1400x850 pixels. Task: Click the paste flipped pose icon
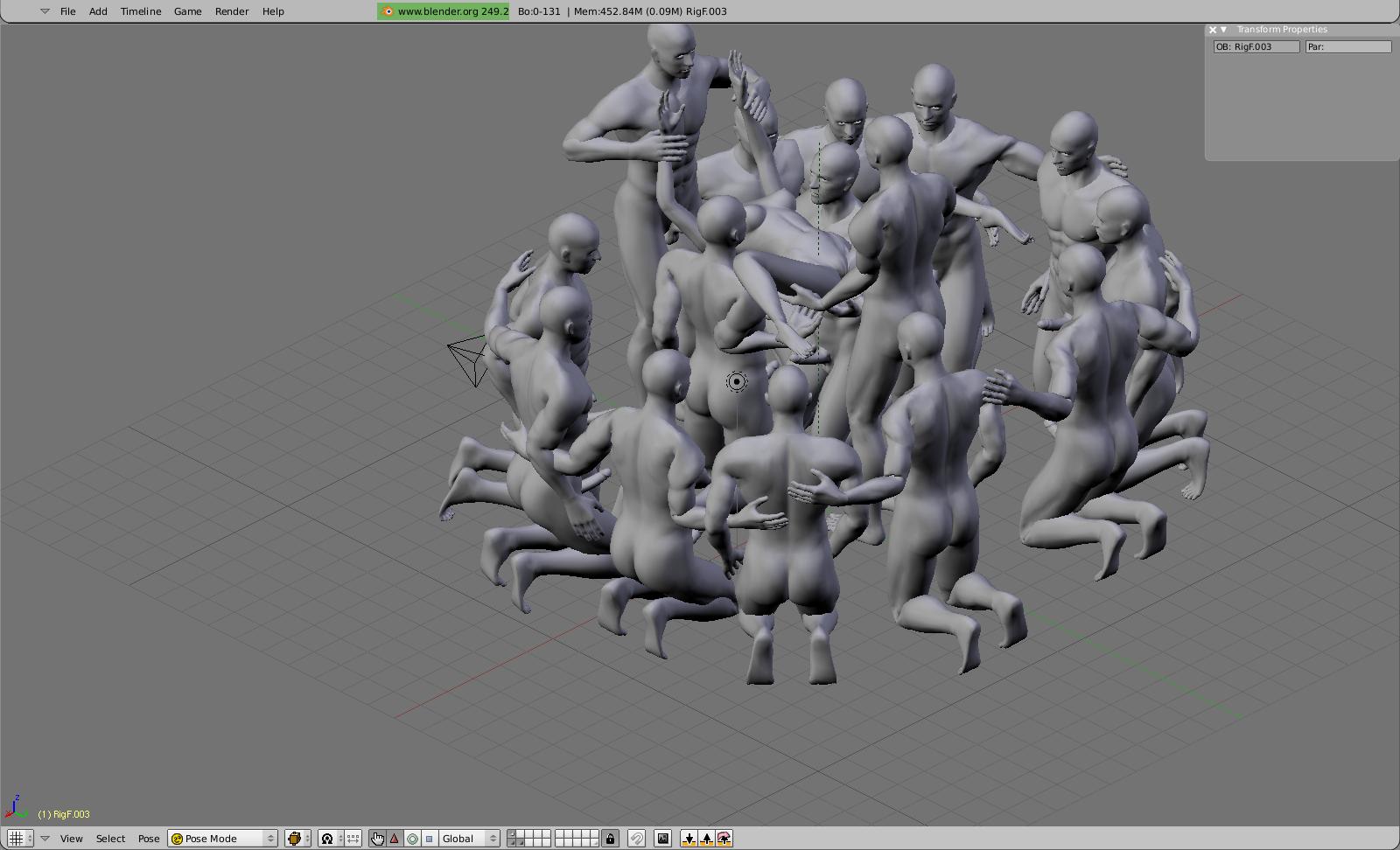724,839
